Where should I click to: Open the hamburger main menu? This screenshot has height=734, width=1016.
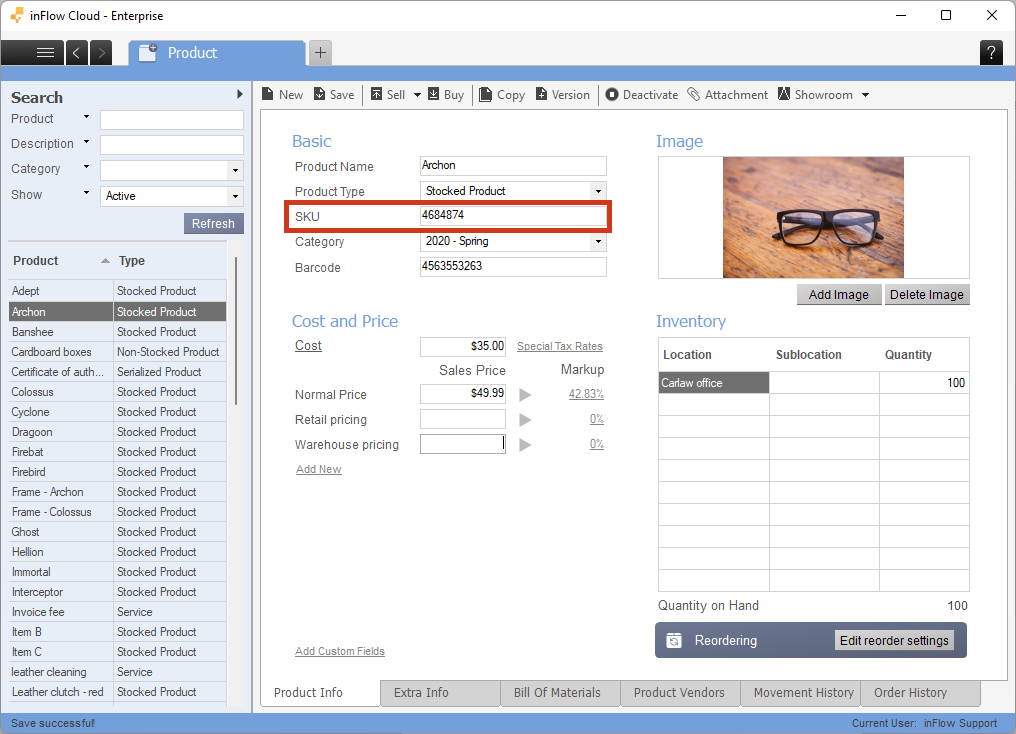click(44, 53)
